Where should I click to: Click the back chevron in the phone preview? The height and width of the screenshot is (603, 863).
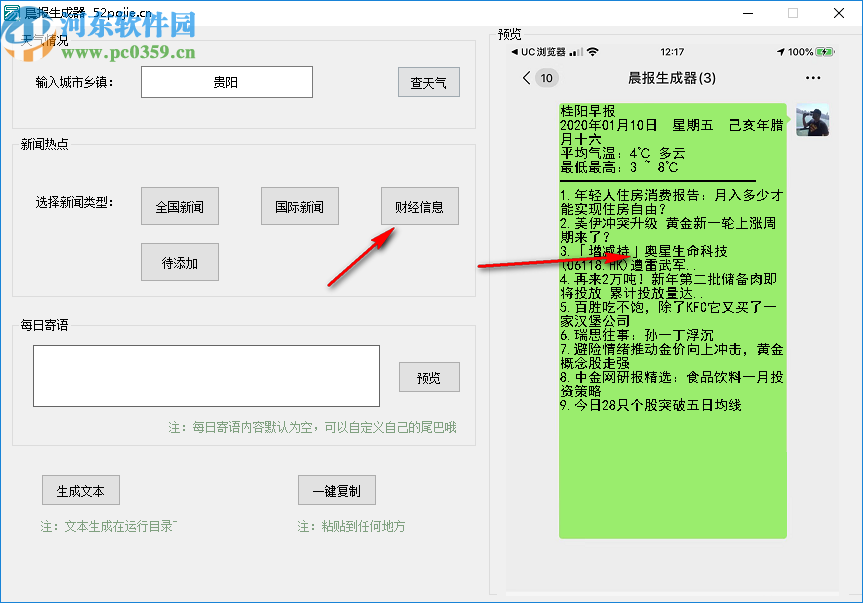(527, 78)
